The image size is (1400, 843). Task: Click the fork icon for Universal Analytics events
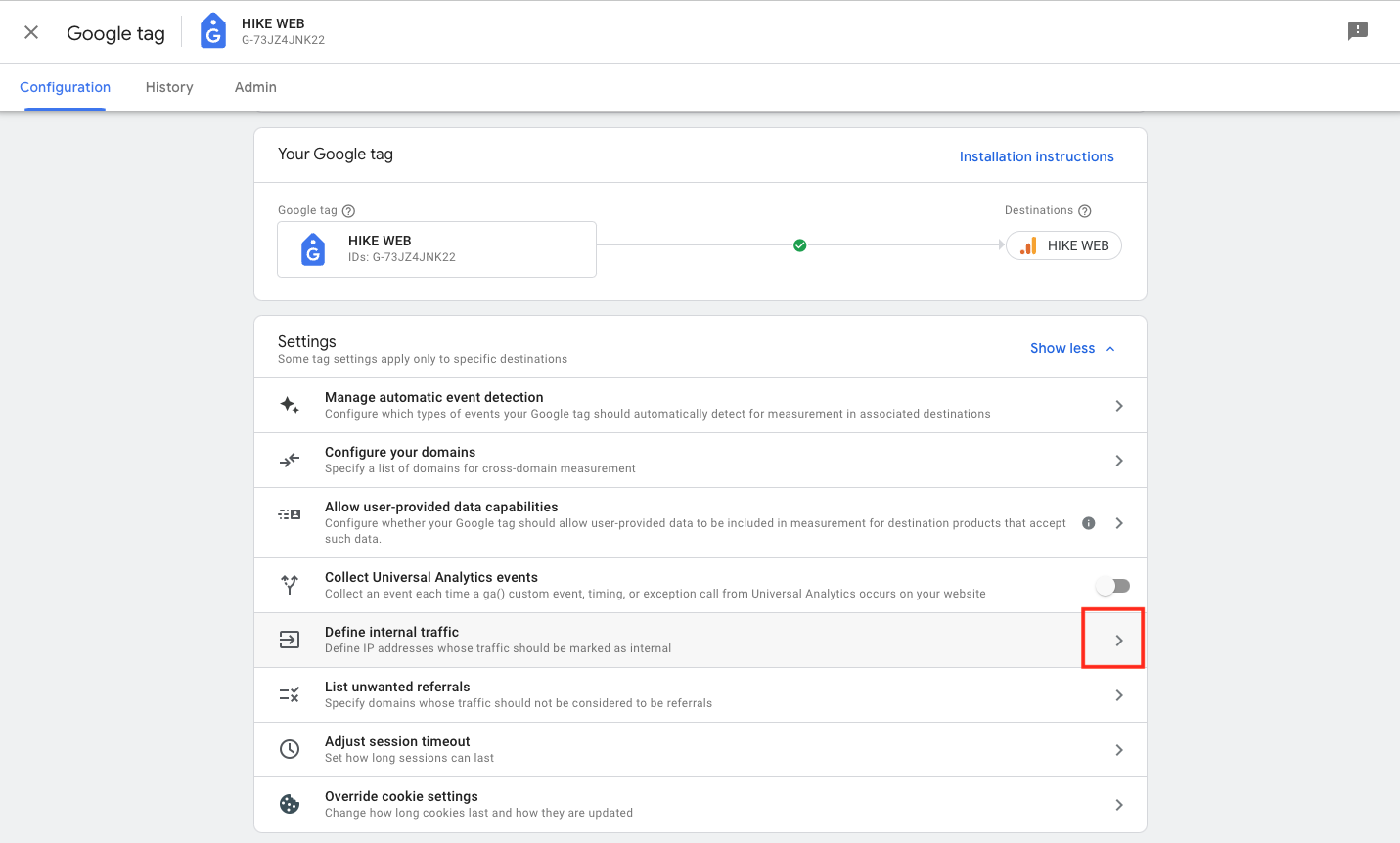(x=290, y=585)
